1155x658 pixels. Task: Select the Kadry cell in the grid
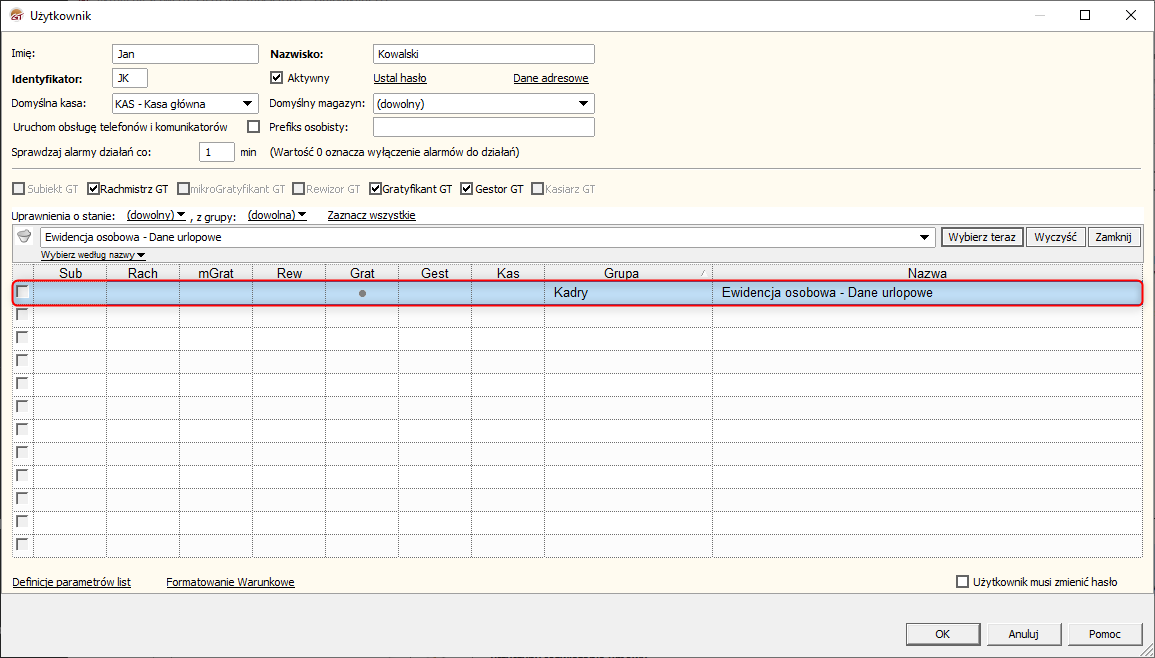[x=628, y=293]
